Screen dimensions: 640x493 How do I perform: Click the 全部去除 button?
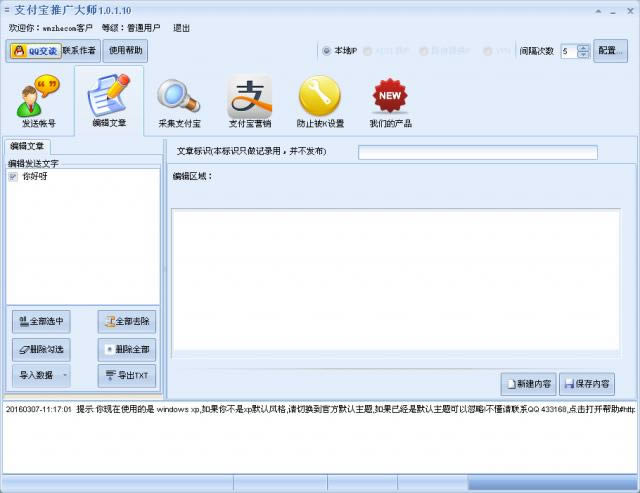(x=127, y=321)
